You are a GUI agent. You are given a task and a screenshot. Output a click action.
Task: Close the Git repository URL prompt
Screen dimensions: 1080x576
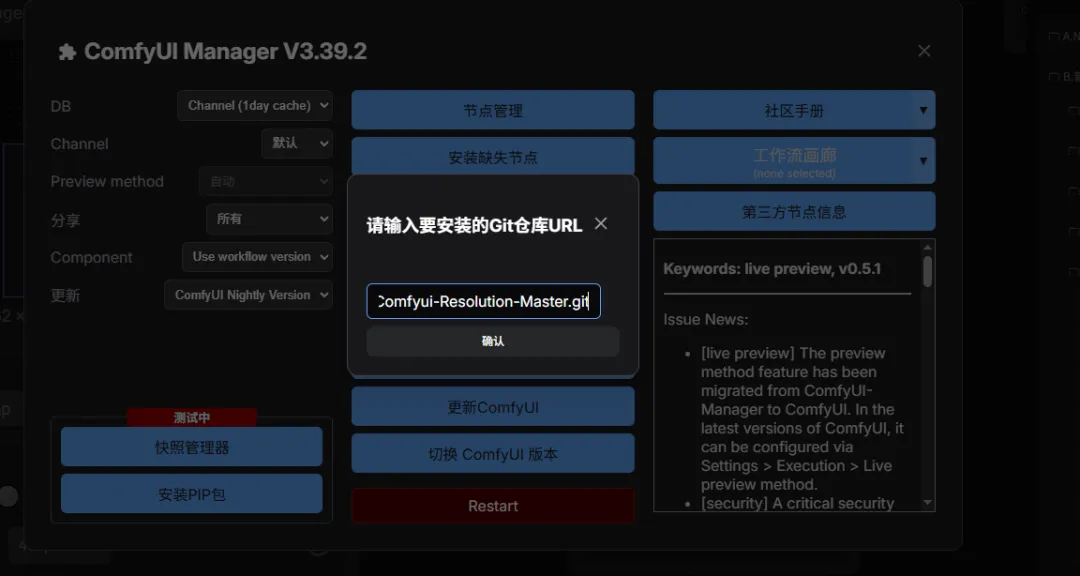point(601,223)
